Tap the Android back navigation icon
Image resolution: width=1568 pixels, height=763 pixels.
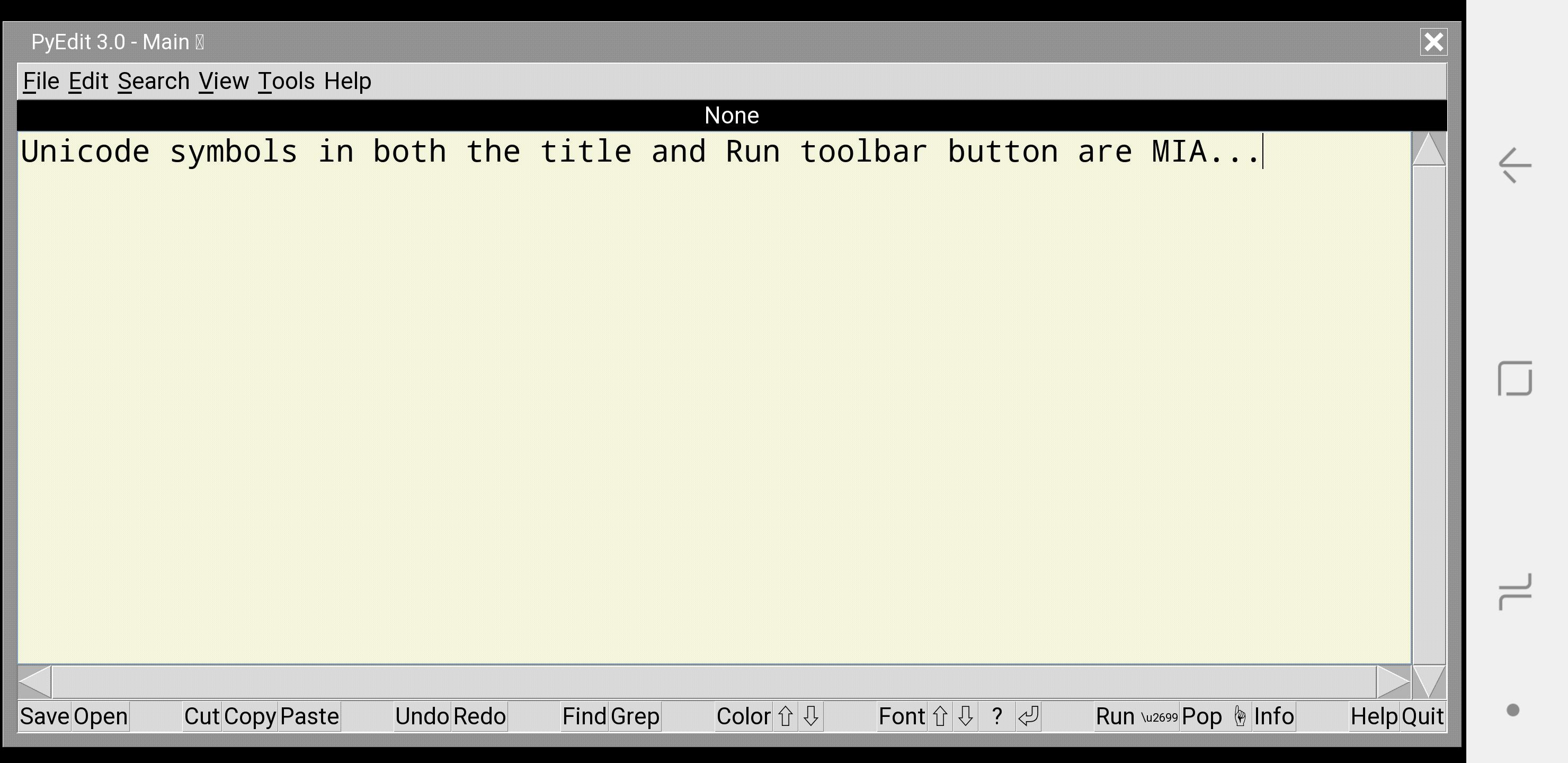tap(1514, 164)
